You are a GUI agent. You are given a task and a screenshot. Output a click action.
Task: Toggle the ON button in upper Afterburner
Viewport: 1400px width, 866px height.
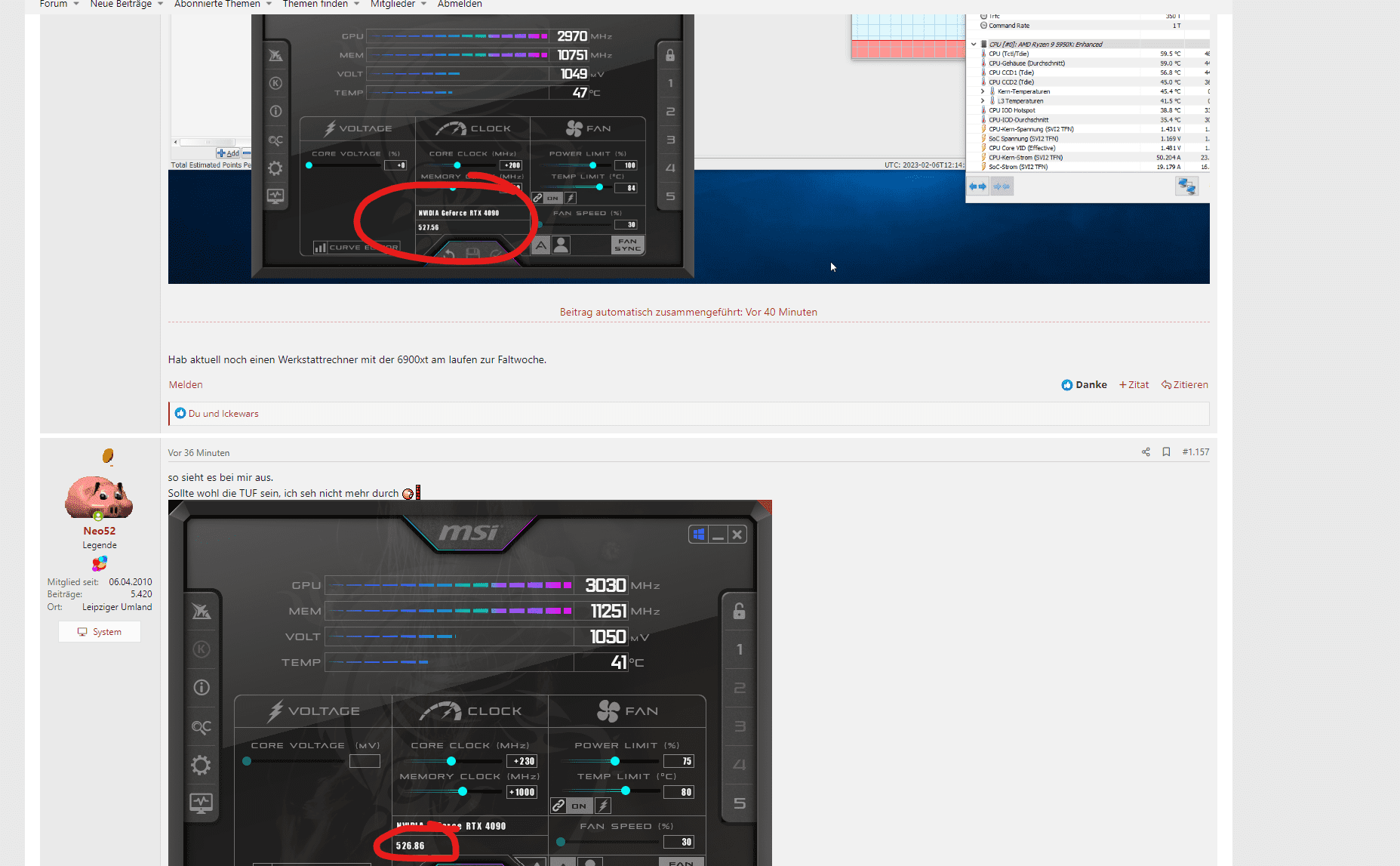click(553, 198)
